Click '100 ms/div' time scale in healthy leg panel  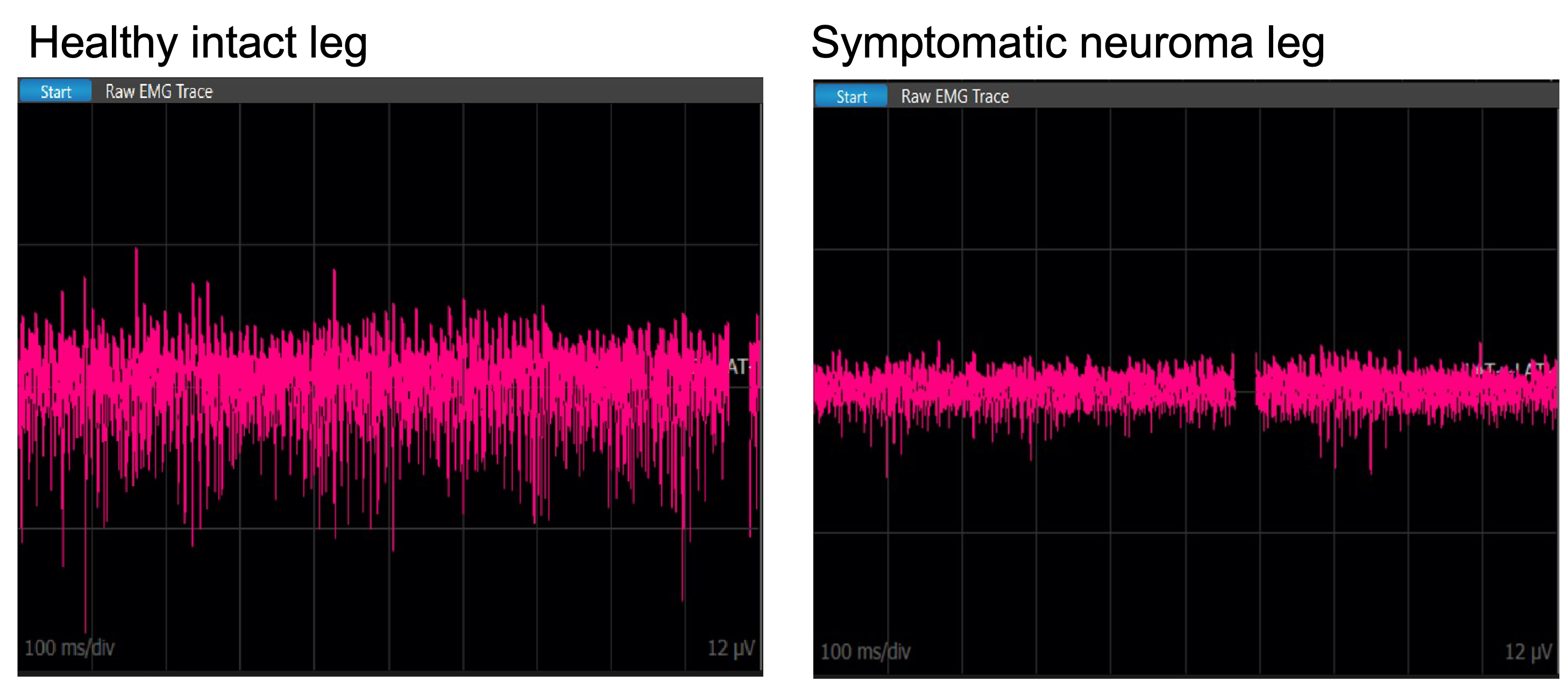tap(69, 647)
